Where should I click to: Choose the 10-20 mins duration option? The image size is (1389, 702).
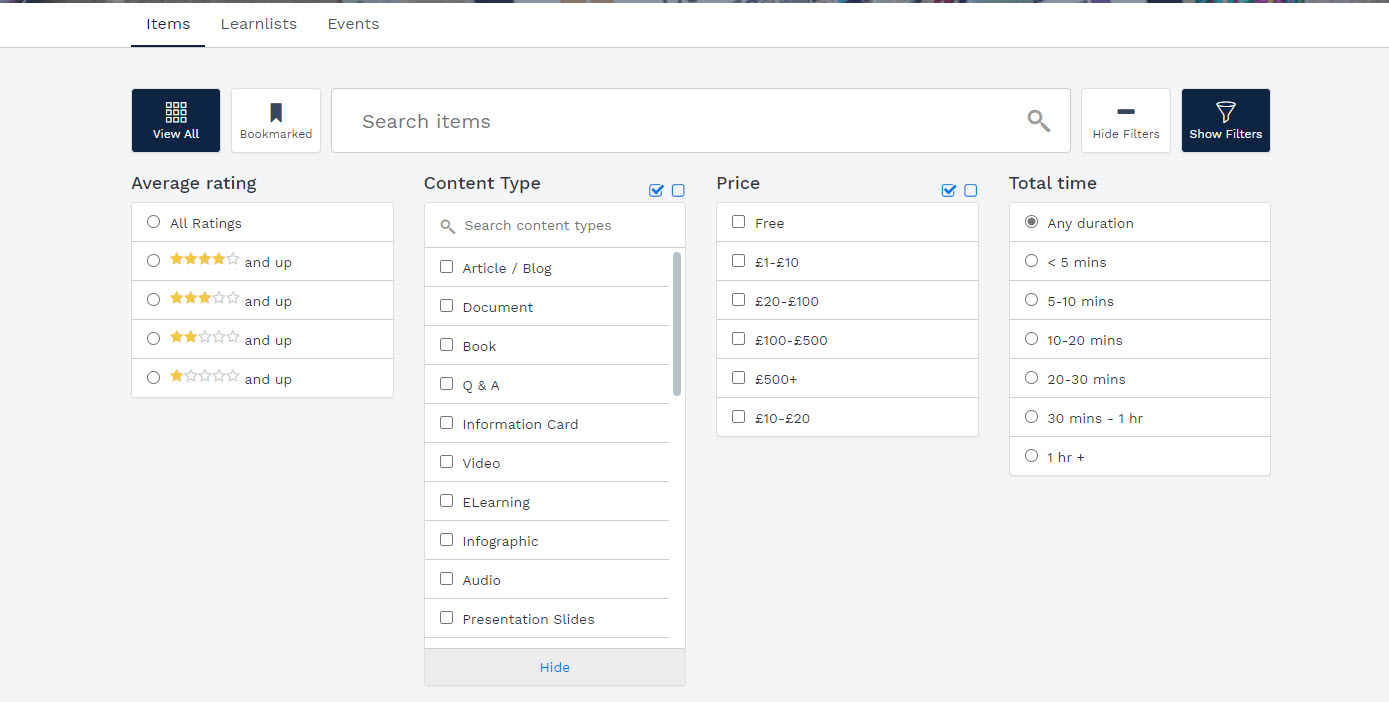click(1032, 339)
